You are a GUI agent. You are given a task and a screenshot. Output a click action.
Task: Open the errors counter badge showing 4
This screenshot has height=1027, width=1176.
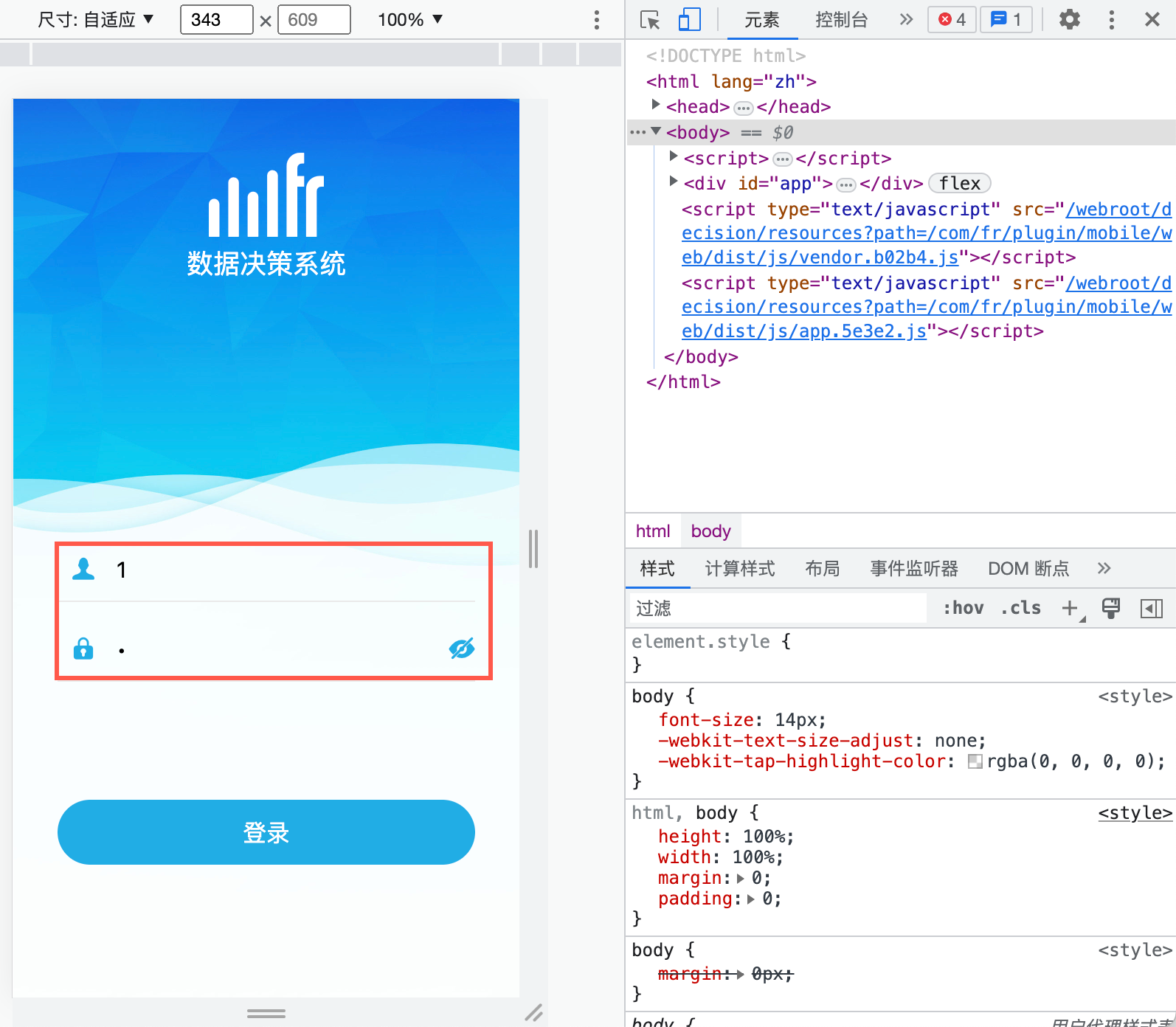[952, 20]
